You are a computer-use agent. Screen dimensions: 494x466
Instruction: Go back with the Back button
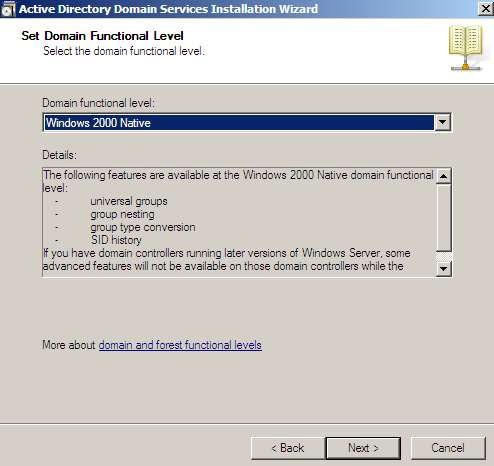click(x=288, y=448)
